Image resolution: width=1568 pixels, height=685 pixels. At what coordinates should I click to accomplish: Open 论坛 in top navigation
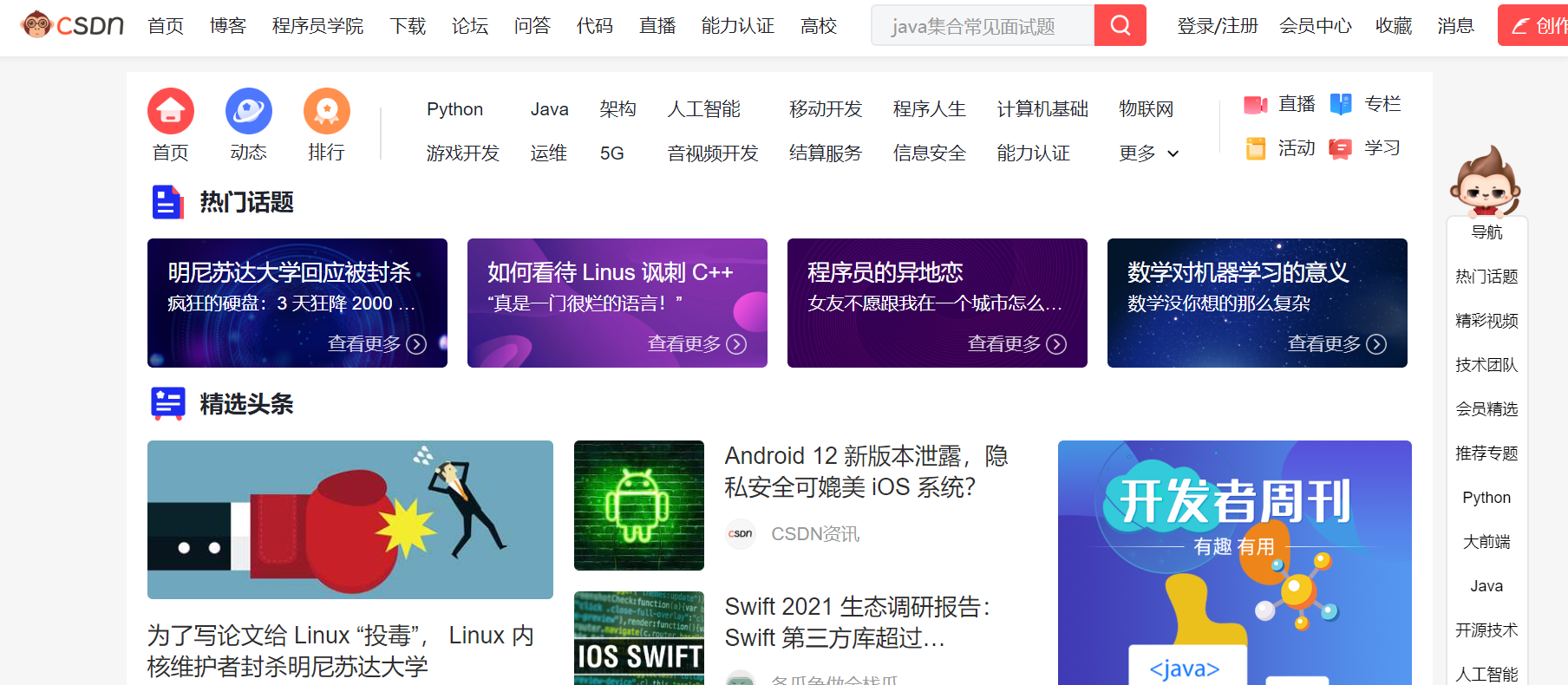470,26
